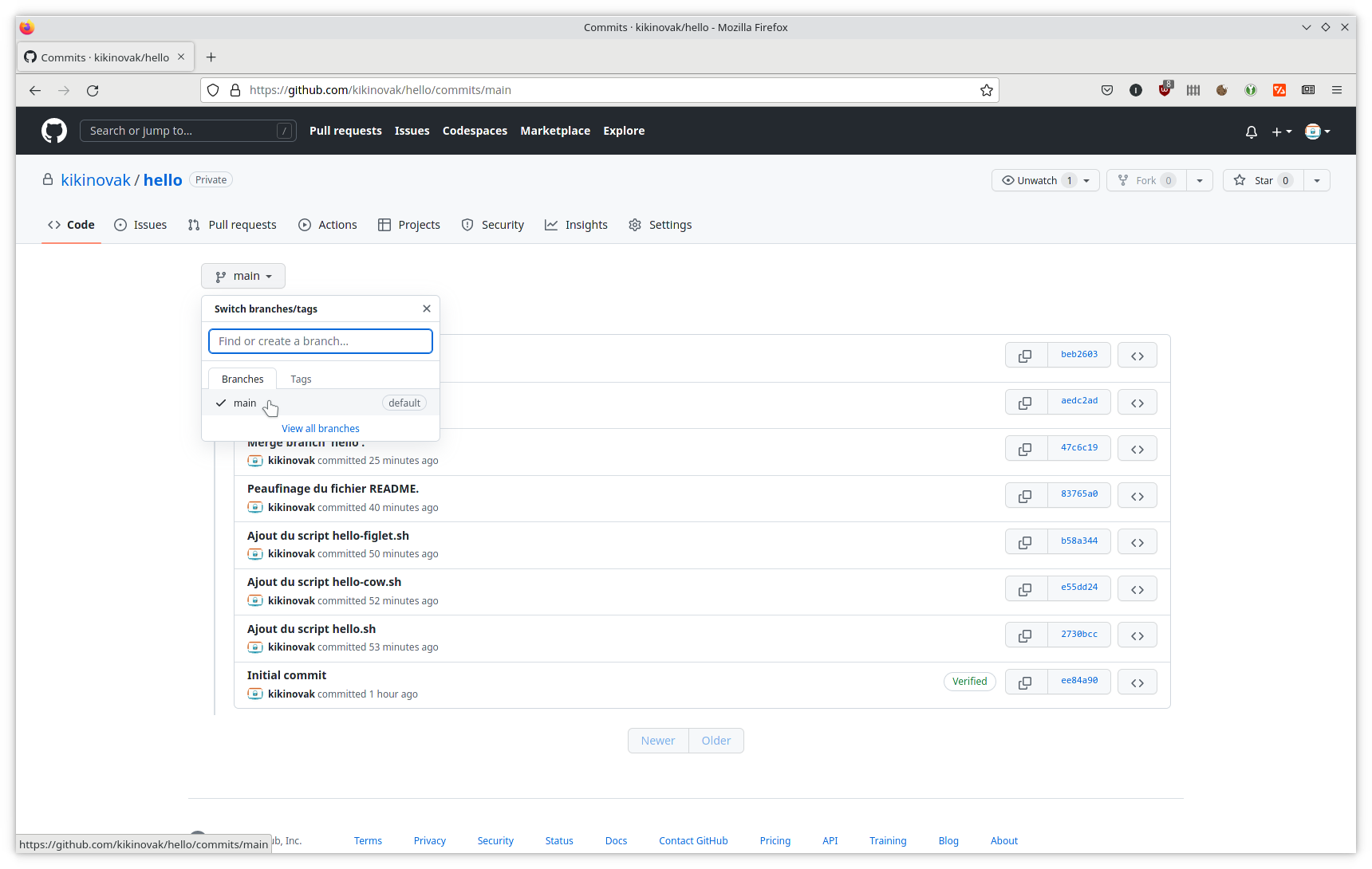1372x869 pixels.
Task: Open the Unwatch notifications dropdown
Action: click(1046, 180)
